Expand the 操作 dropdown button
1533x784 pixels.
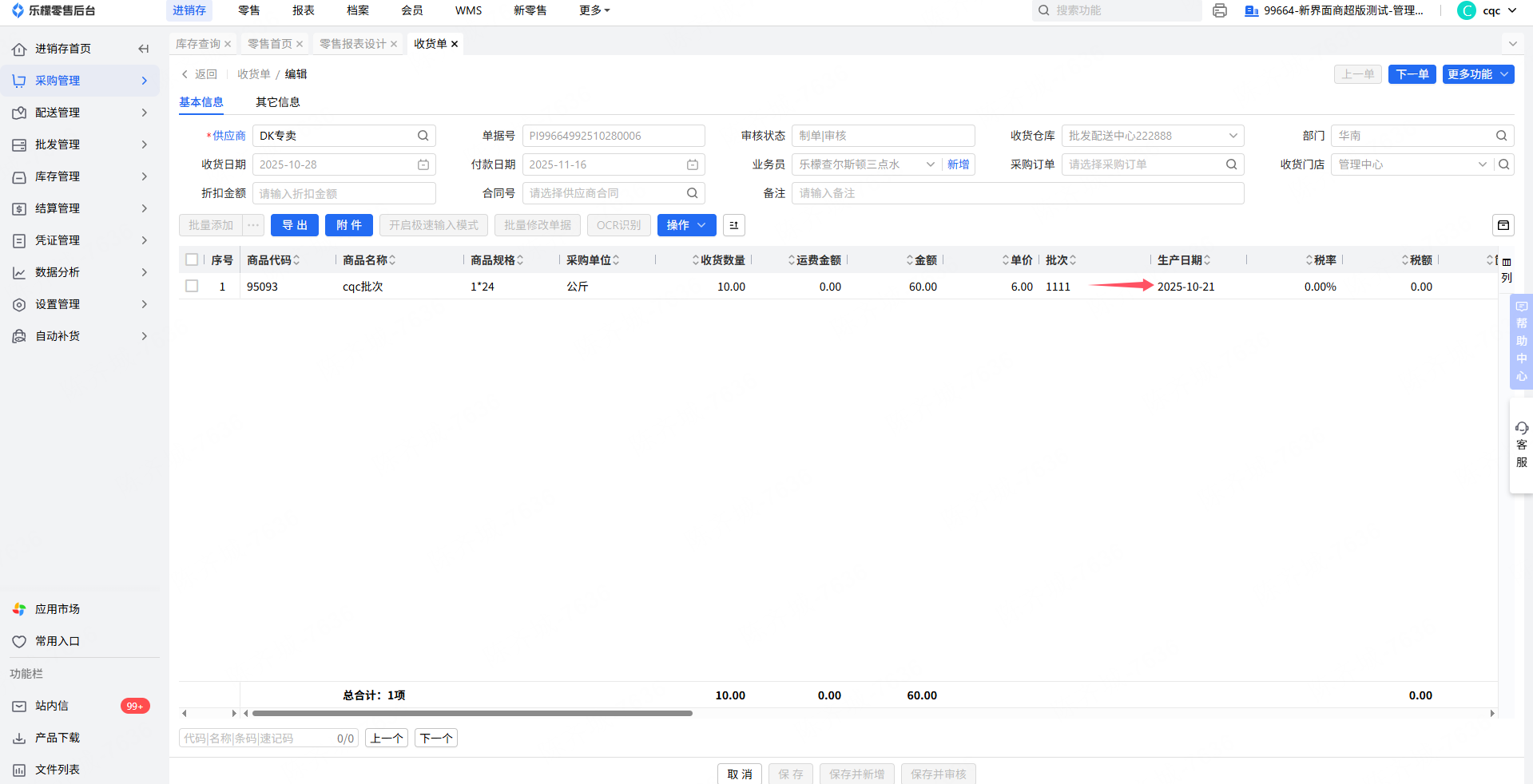coord(686,225)
